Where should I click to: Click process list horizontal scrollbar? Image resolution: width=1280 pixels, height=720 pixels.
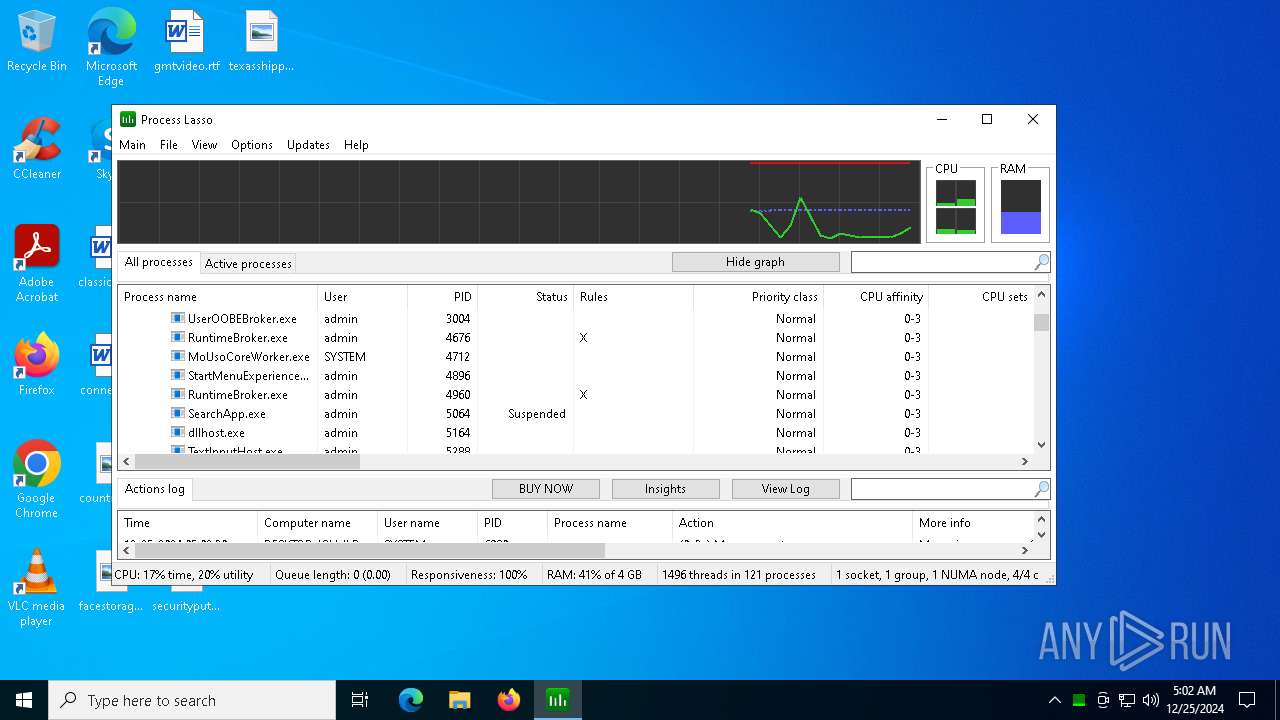coord(576,461)
